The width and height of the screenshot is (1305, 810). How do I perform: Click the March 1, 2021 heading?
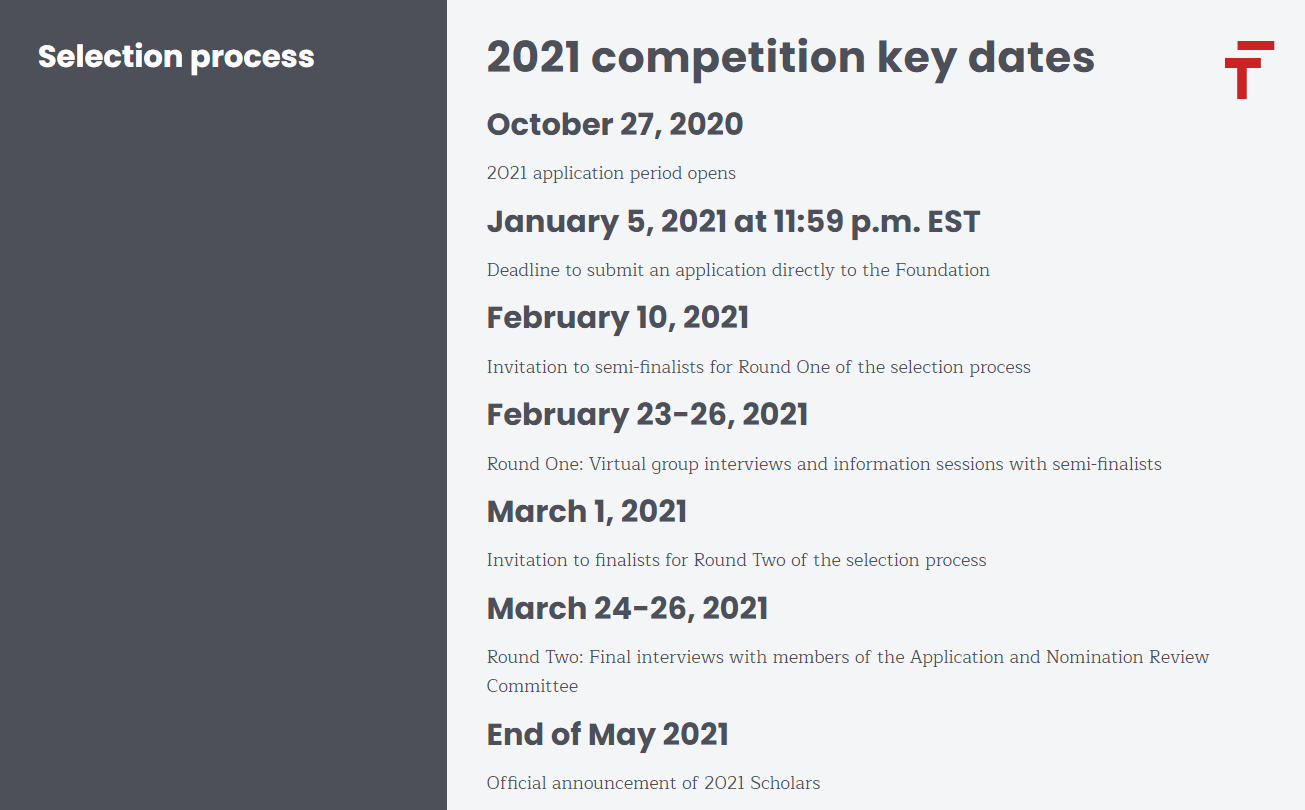coord(587,512)
